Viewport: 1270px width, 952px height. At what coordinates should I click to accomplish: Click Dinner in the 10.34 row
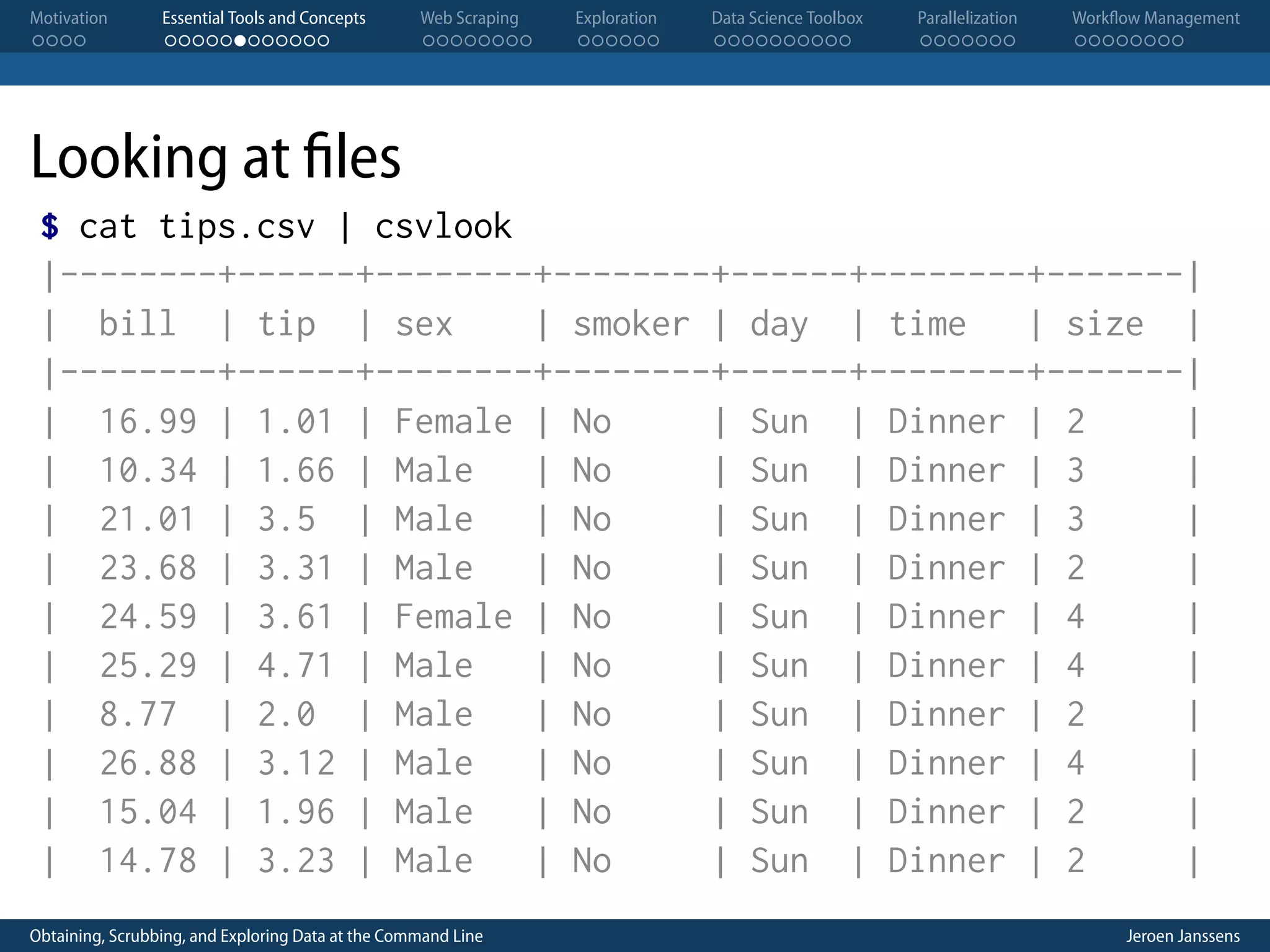pos(947,470)
